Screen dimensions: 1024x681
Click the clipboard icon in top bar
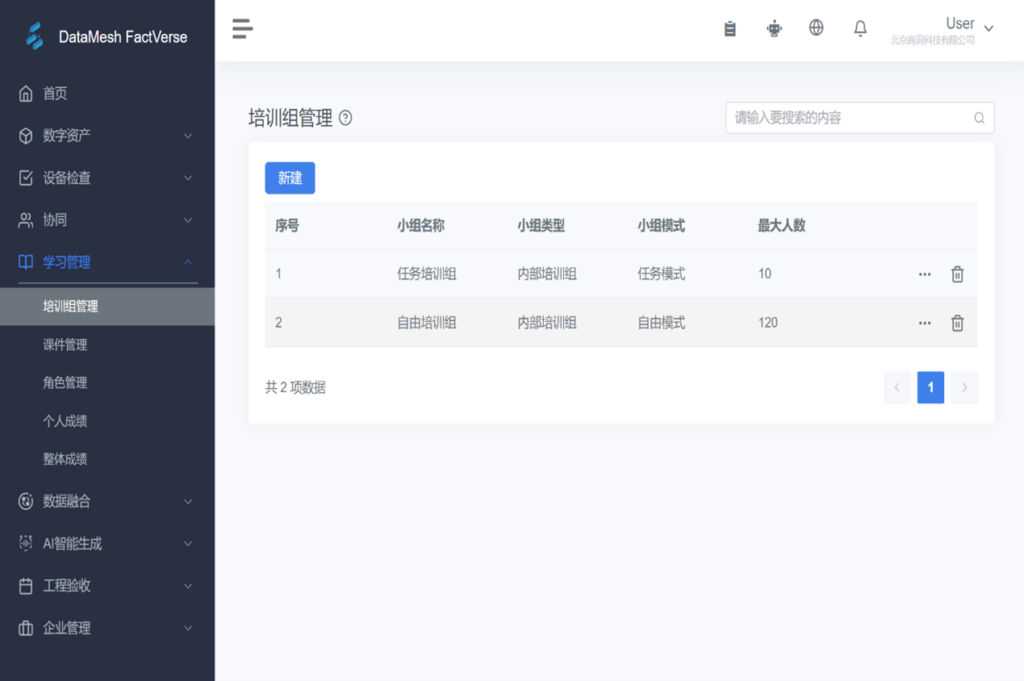point(730,29)
